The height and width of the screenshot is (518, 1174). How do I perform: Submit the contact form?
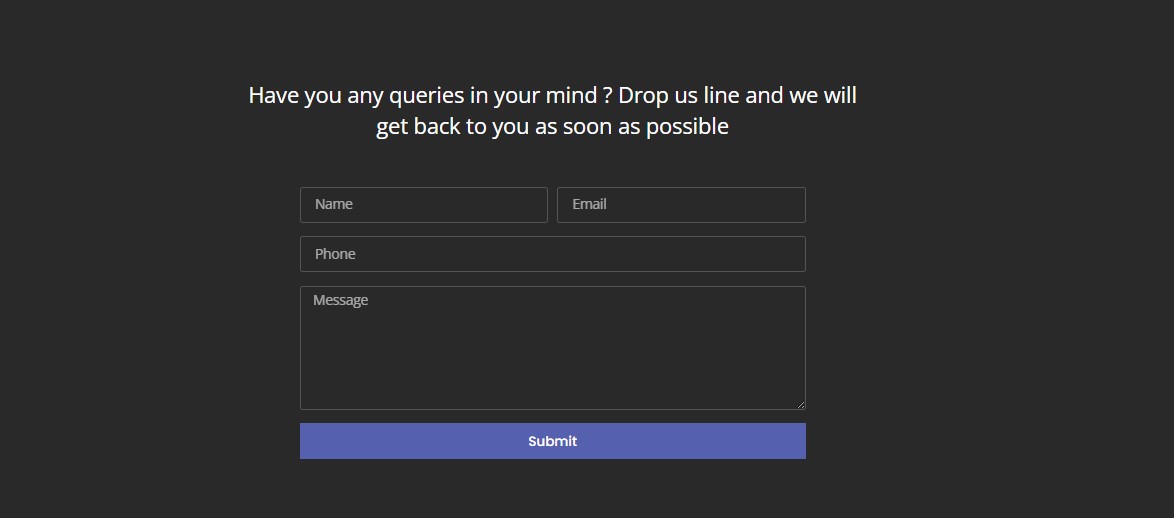[x=553, y=441]
